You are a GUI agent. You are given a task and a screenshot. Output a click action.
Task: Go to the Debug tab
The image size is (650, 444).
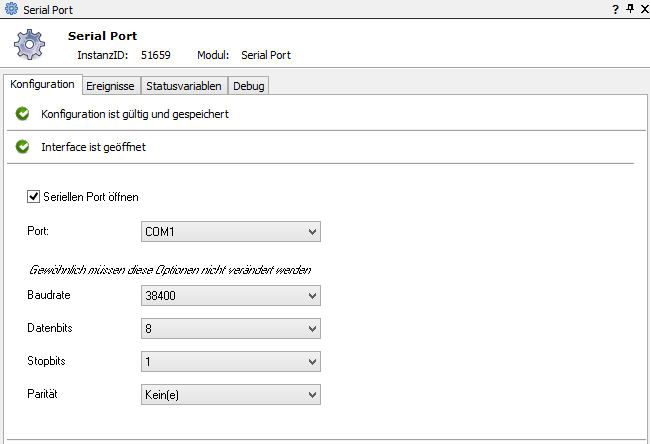click(x=248, y=86)
